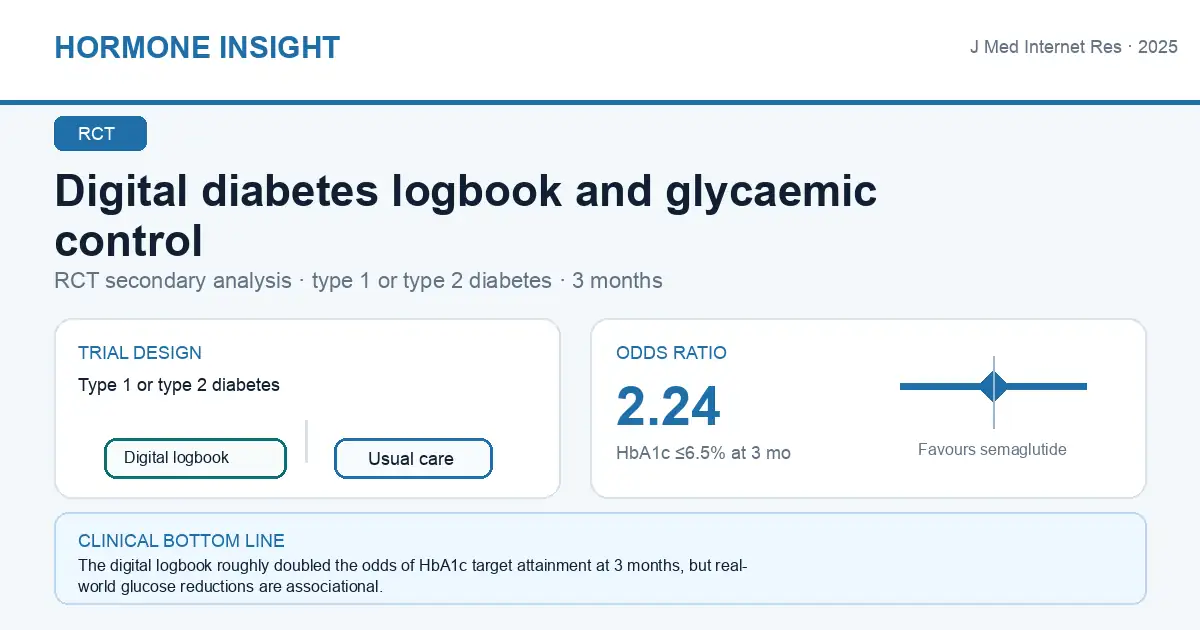This screenshot has width=1200, height=630.
Task: Click the J Med Internet Res citation
Action: pos(1073,47)
